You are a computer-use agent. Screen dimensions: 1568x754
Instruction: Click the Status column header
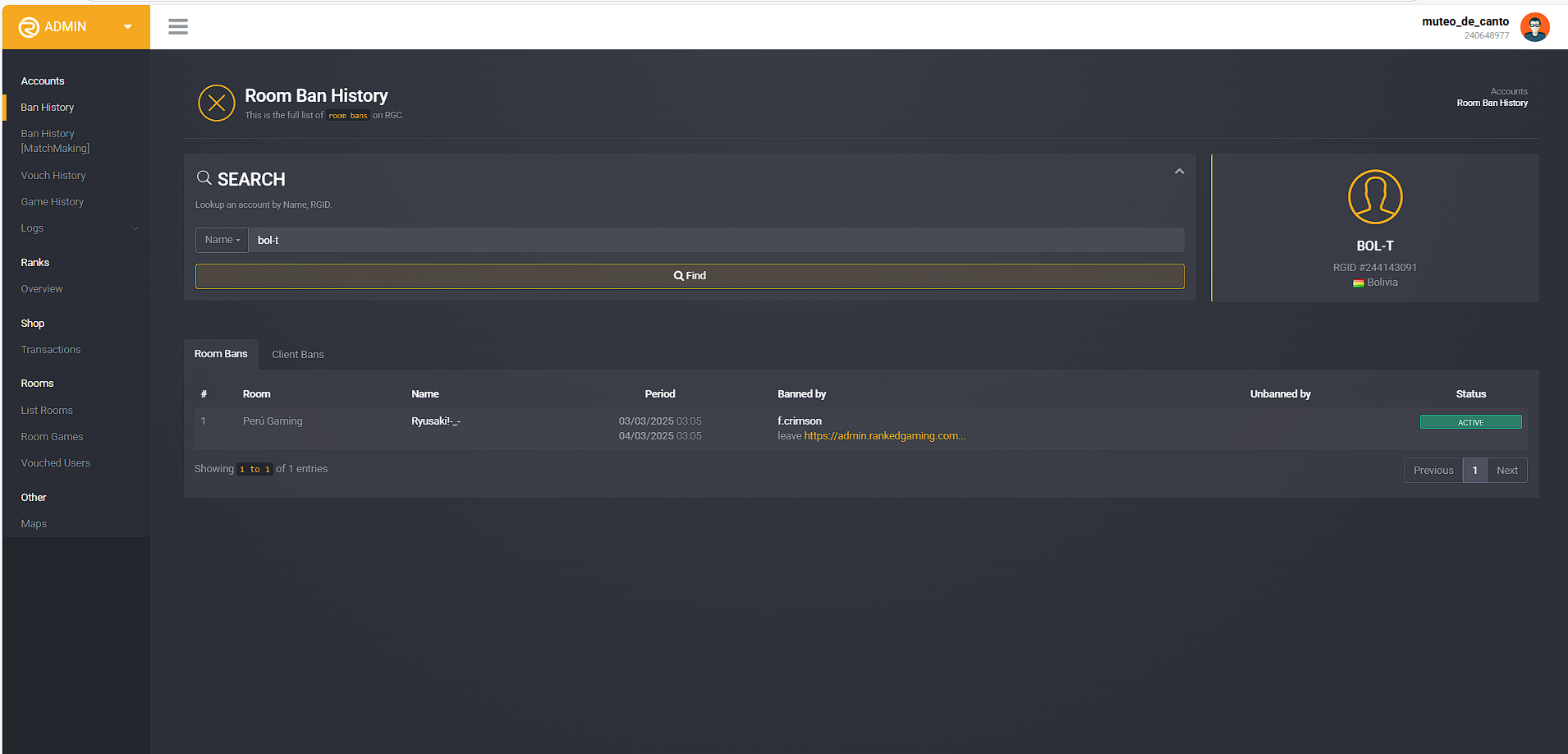pyautogui.click(x=1471, y=394)
